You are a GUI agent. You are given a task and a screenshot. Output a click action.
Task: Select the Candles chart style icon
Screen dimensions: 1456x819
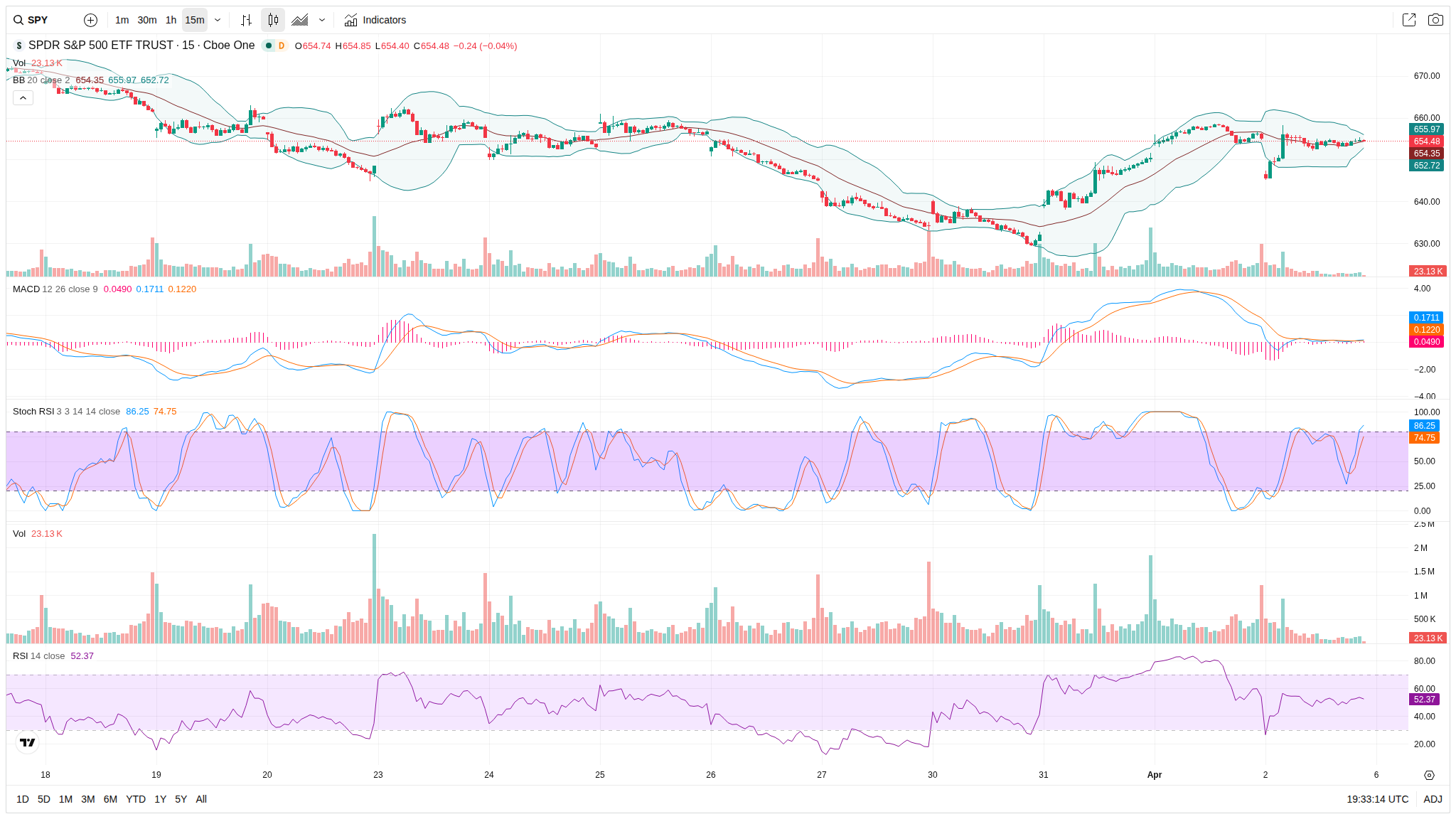click(273, 20)
